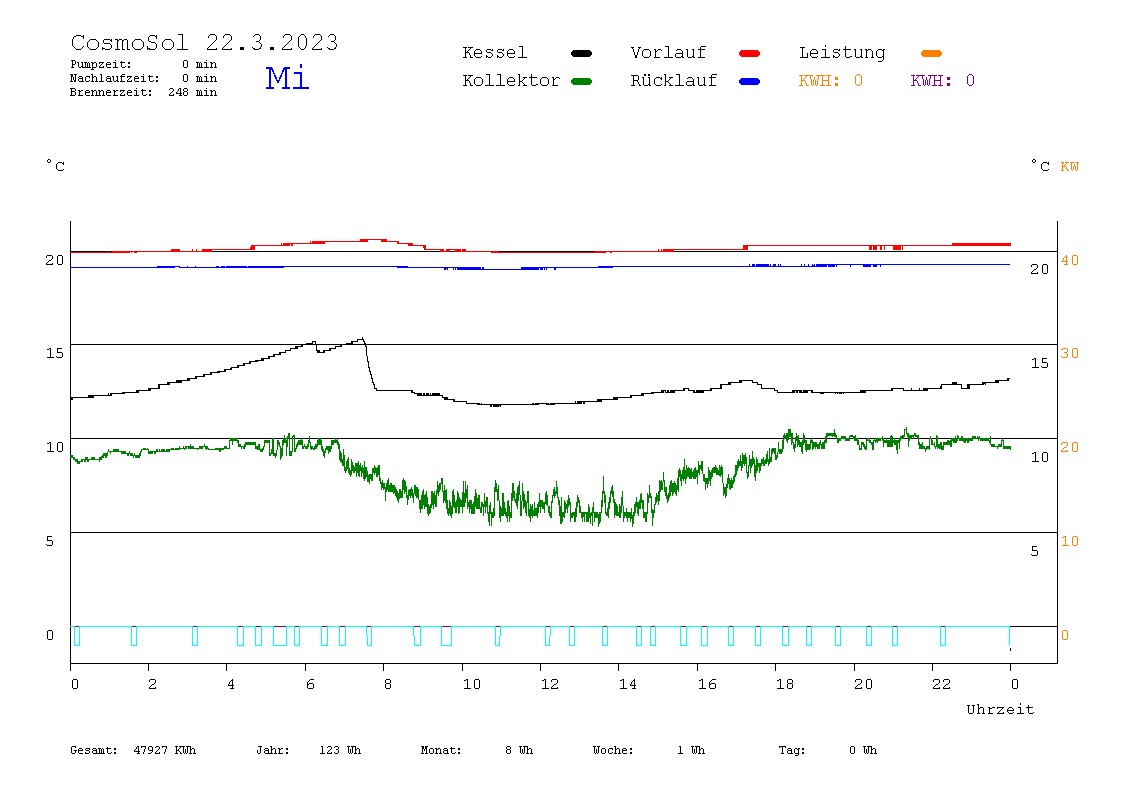1148x812 pixels.
Task: Select the "1 Wh" weekly value
Action: [x=690, y=750]
